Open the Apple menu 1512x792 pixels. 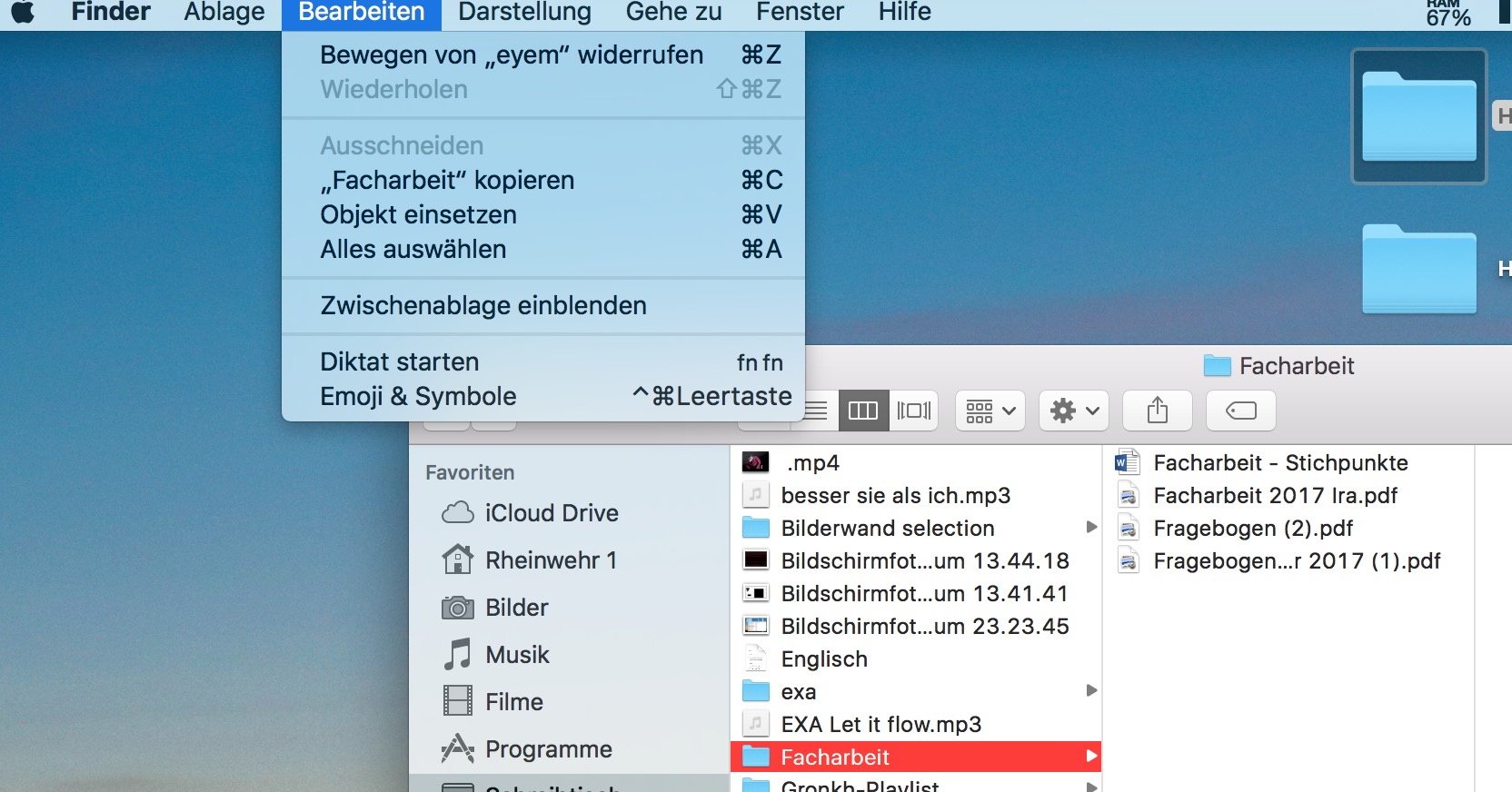pos(23,13)
